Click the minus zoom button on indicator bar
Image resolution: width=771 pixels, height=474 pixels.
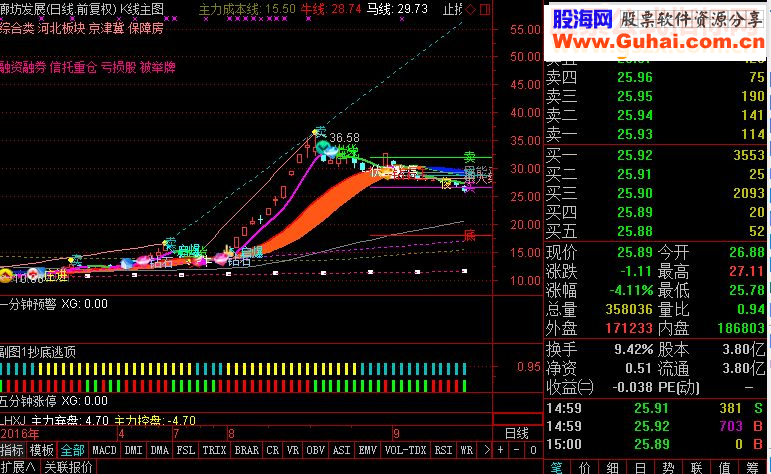click(516, 450)
